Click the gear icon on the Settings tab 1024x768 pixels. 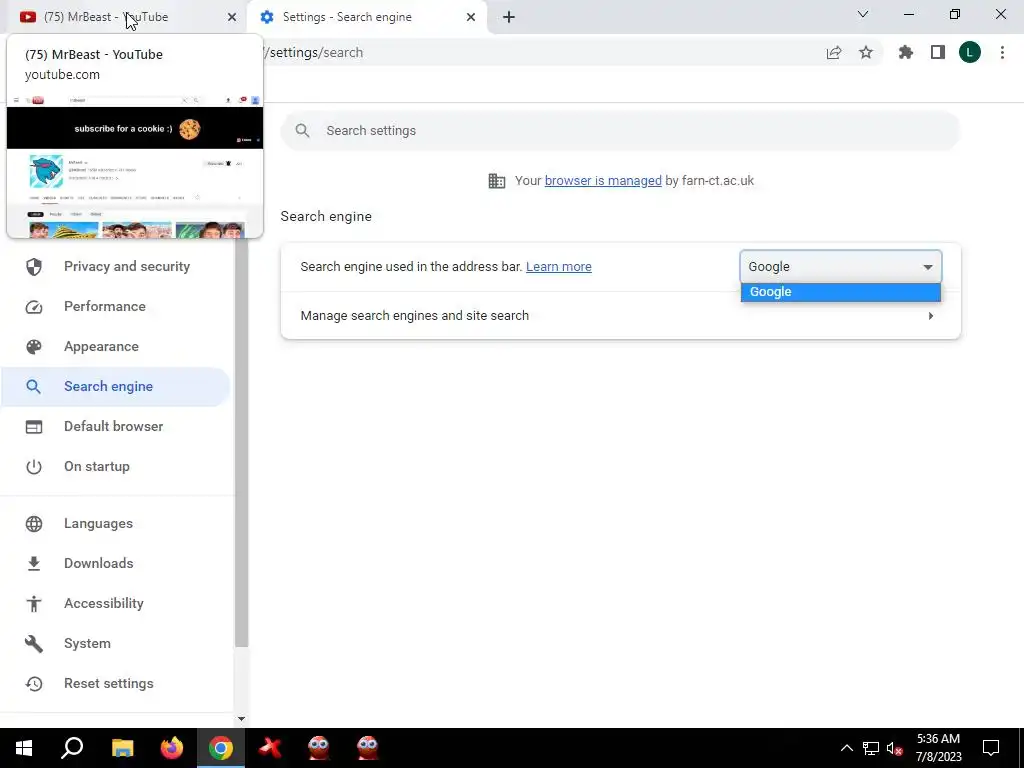point(266,17)
